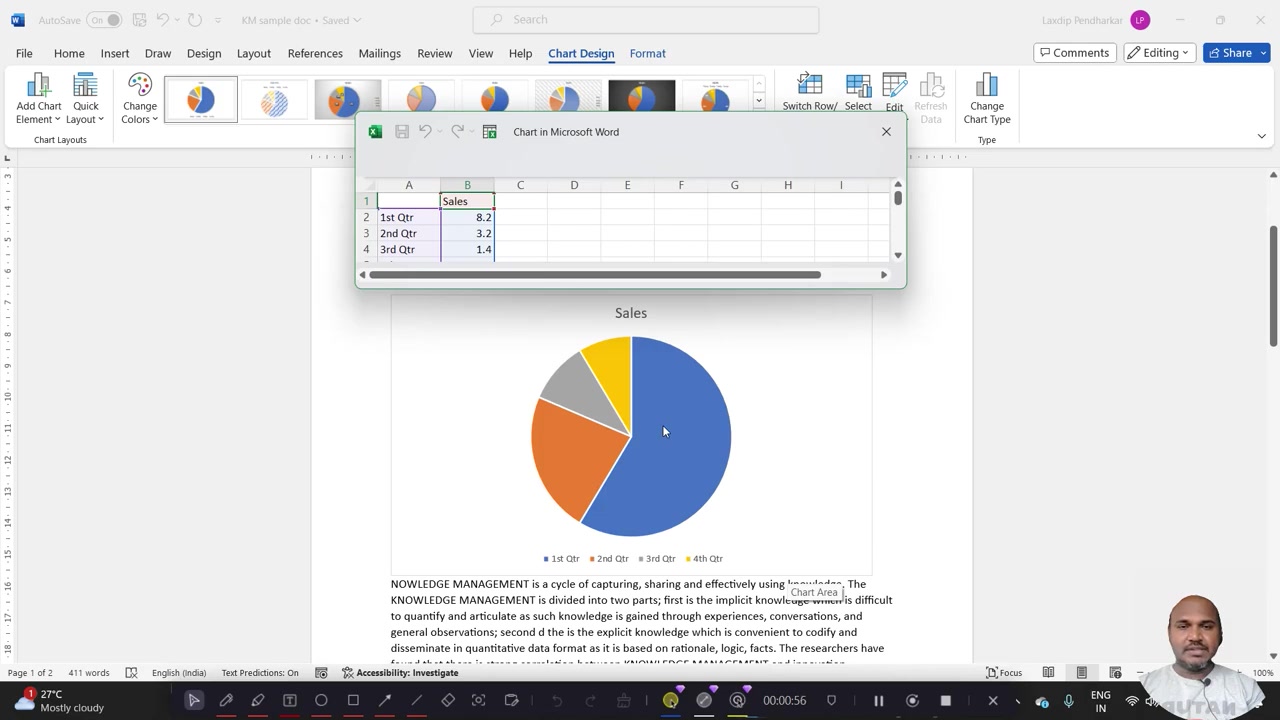Switch to the Chart Design tab
The height and width of the screenshot is (720, 1280).
(x=581, y=53)
